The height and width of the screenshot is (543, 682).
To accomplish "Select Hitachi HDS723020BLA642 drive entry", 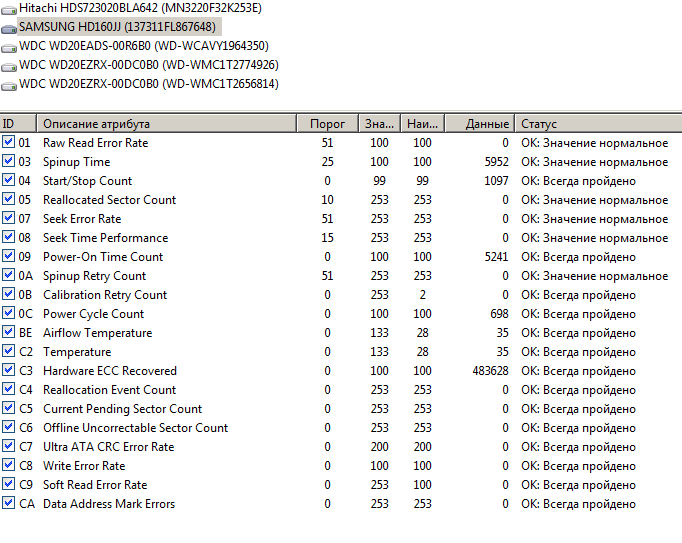I will click(x=140, y=8).
